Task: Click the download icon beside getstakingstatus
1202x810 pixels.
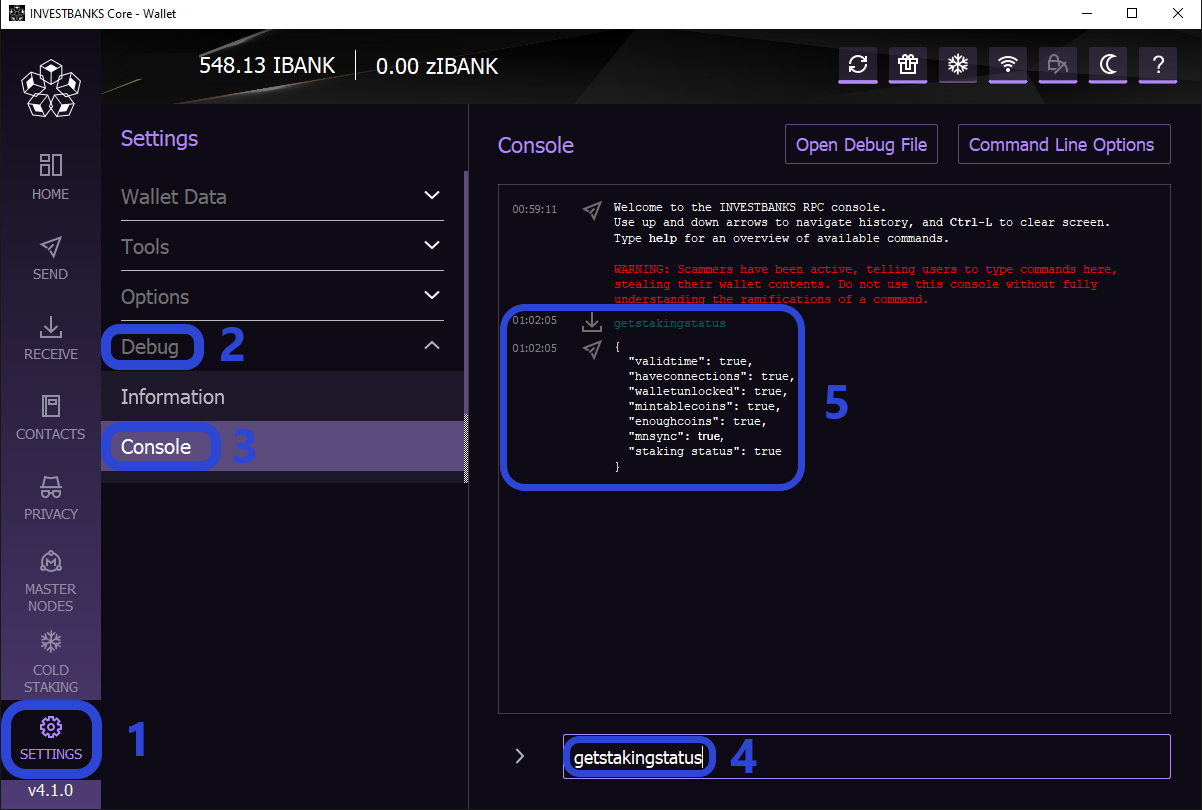Action: coord(592,323)
